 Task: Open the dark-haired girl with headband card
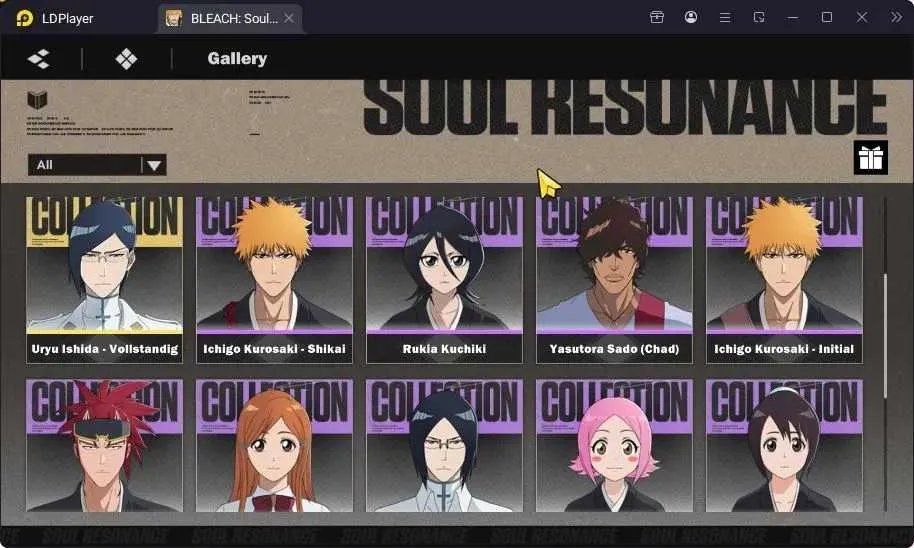tap(785, 446)
